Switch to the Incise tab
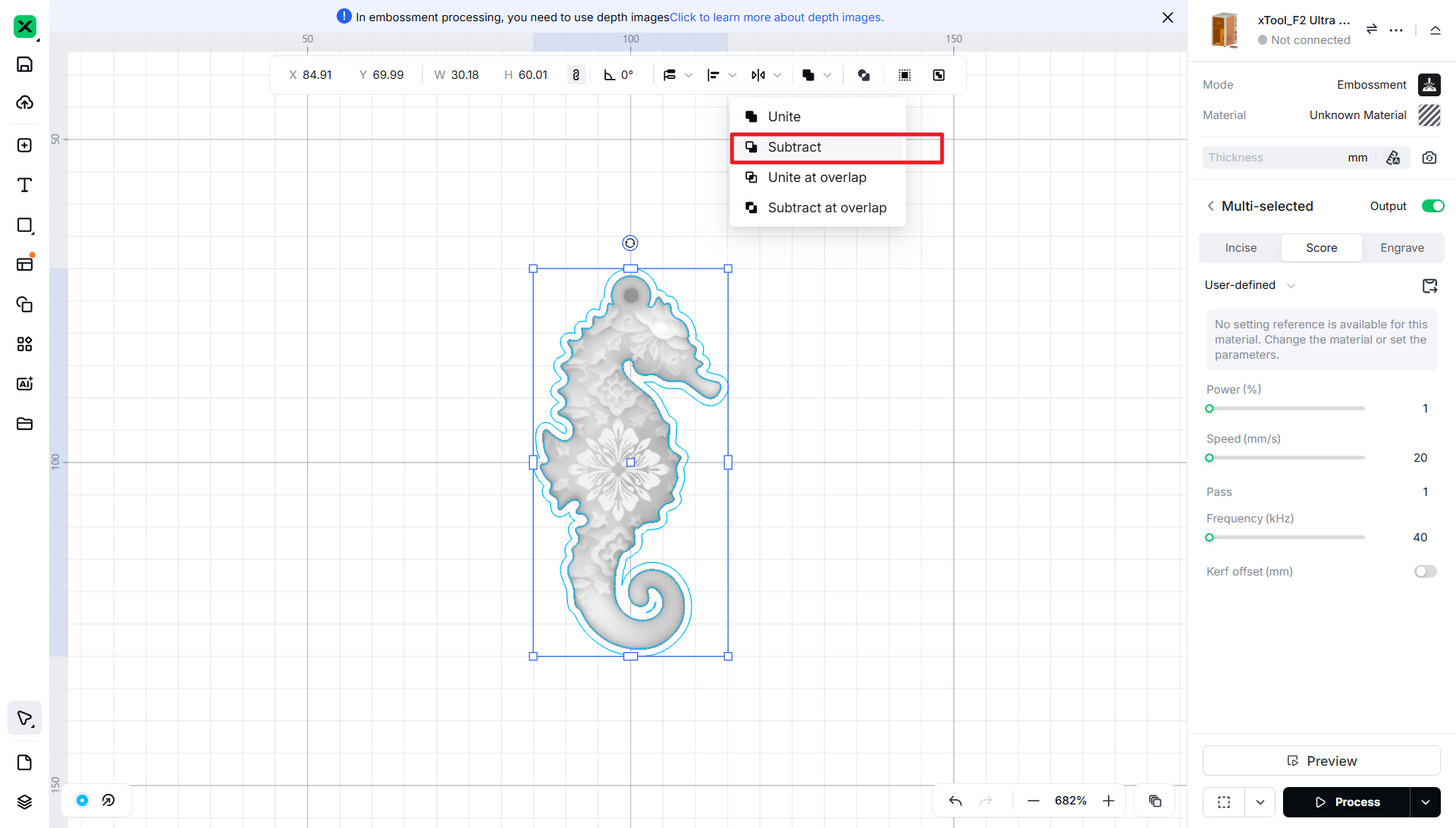 [x=1241, y=248]
